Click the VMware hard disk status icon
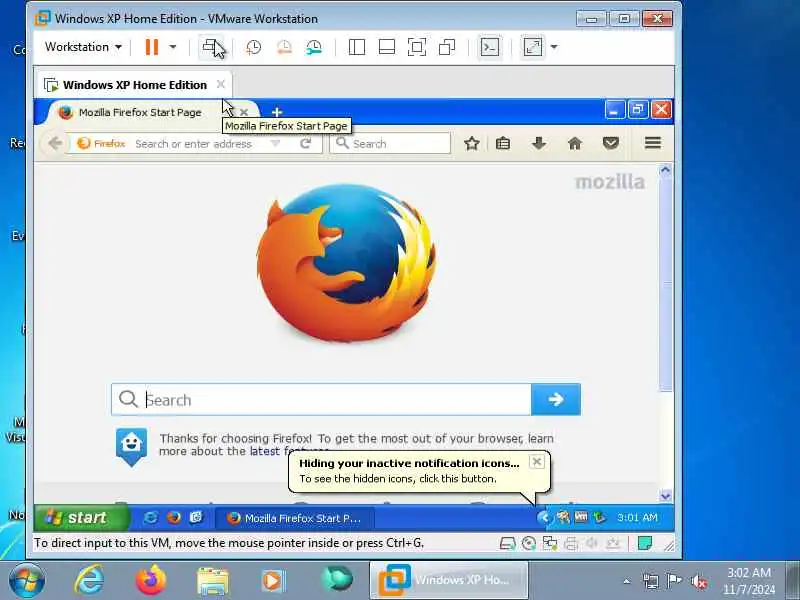Image resolution: width=800 pixels, height=600 pixels. tap(507, 543)
